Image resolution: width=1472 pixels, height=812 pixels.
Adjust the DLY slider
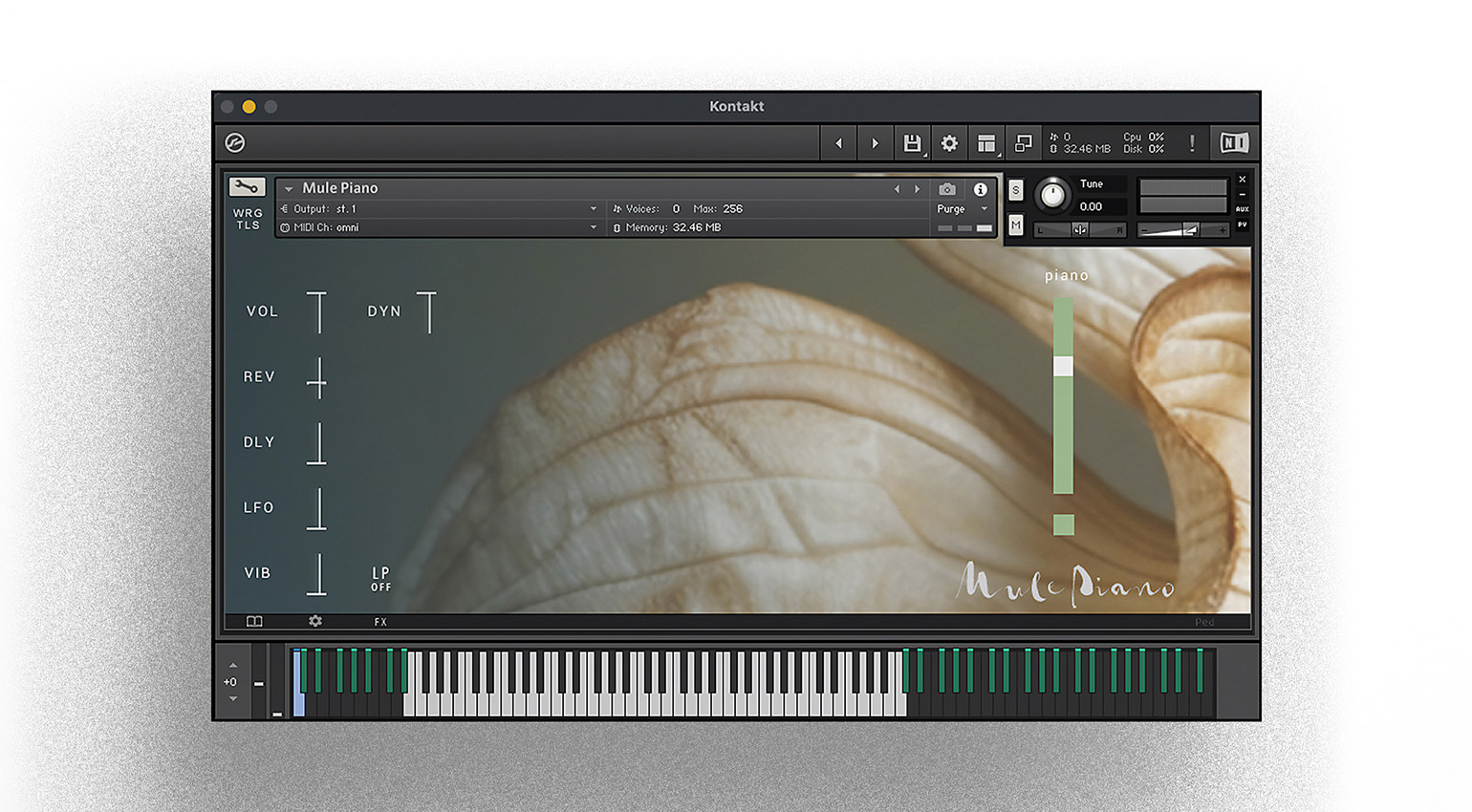(x=316, y=443)
